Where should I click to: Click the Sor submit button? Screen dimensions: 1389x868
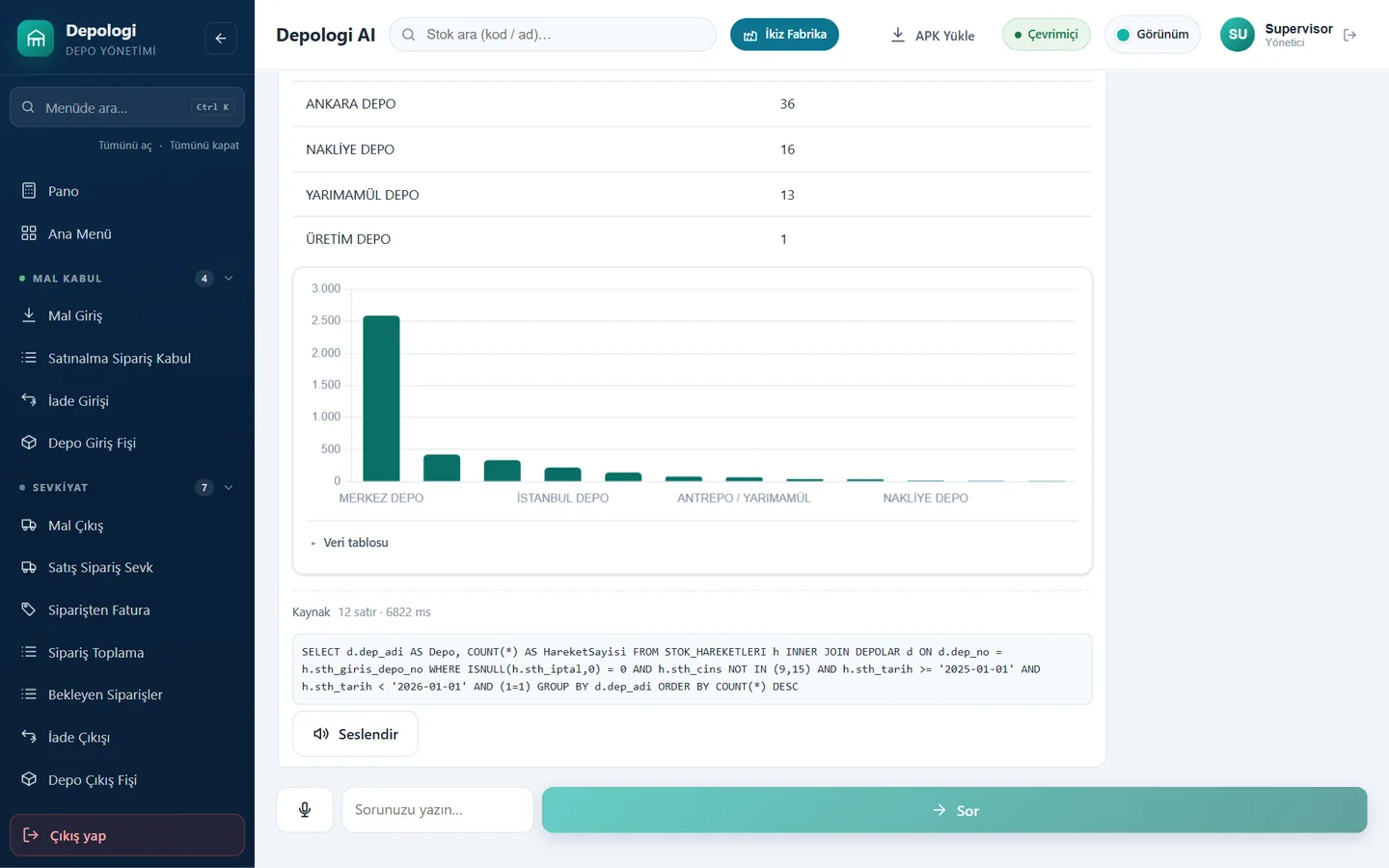[955, 810]
